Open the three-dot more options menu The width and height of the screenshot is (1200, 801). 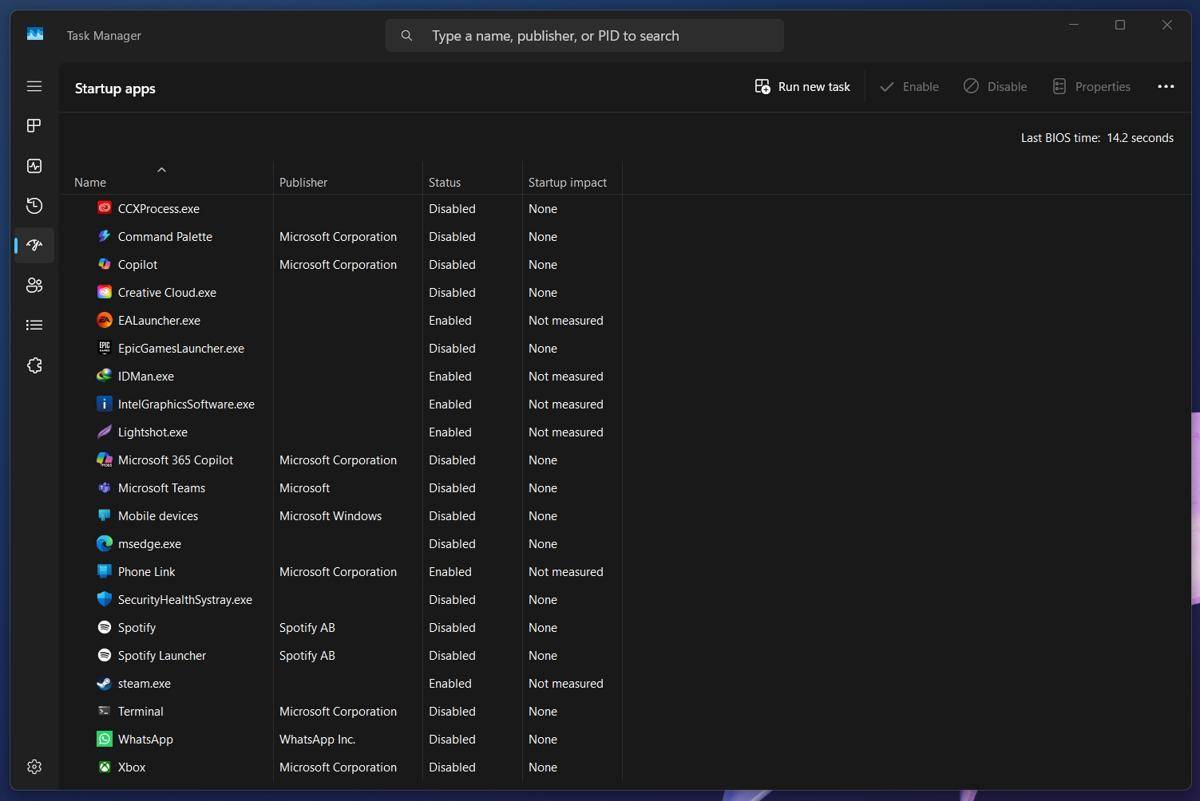[x=1166, y=87]
